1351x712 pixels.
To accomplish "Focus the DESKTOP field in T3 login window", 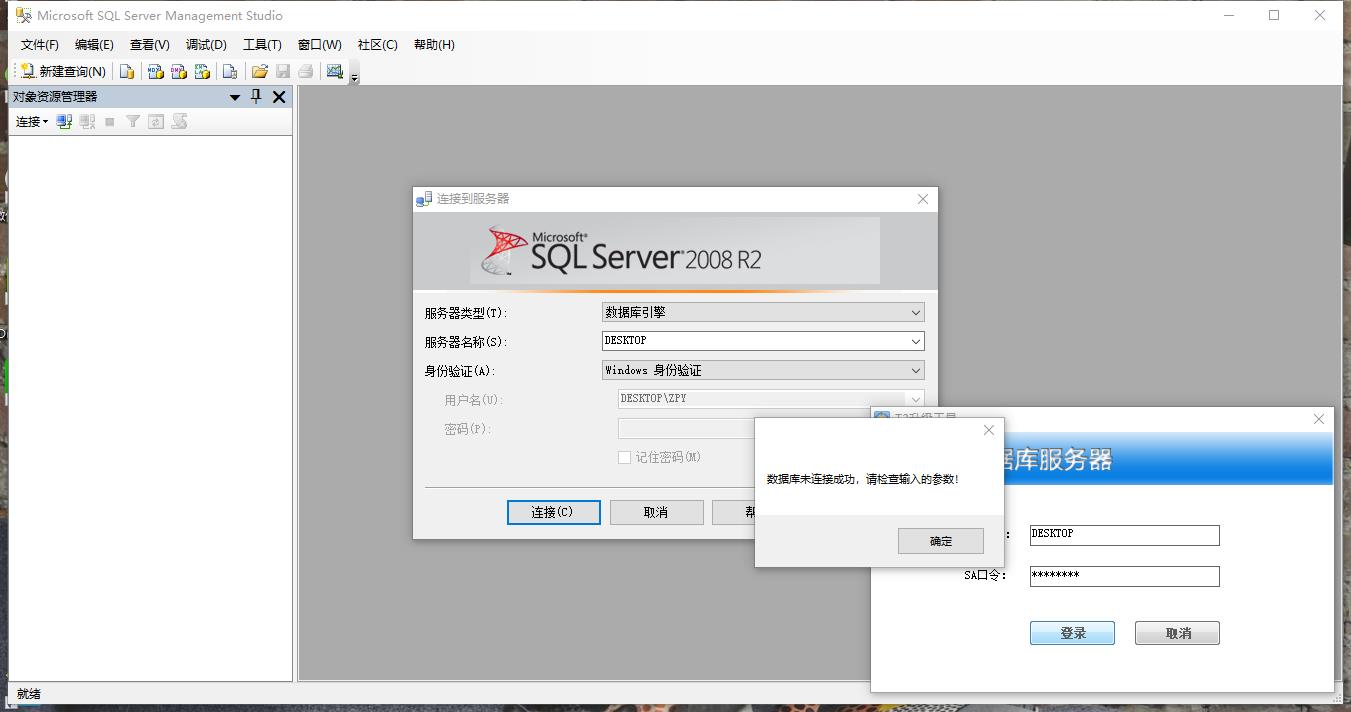I will tap(1125, 535).
